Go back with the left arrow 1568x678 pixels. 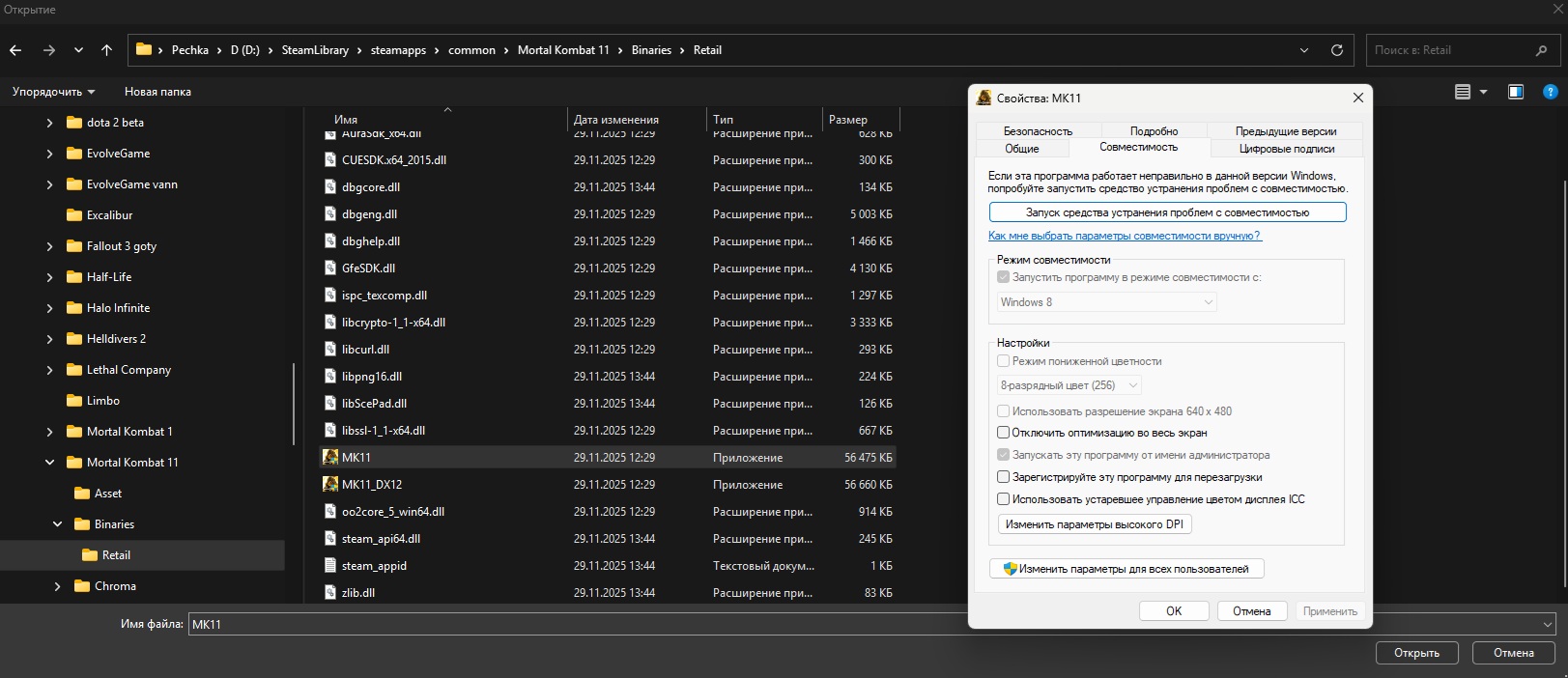[15, 50]
